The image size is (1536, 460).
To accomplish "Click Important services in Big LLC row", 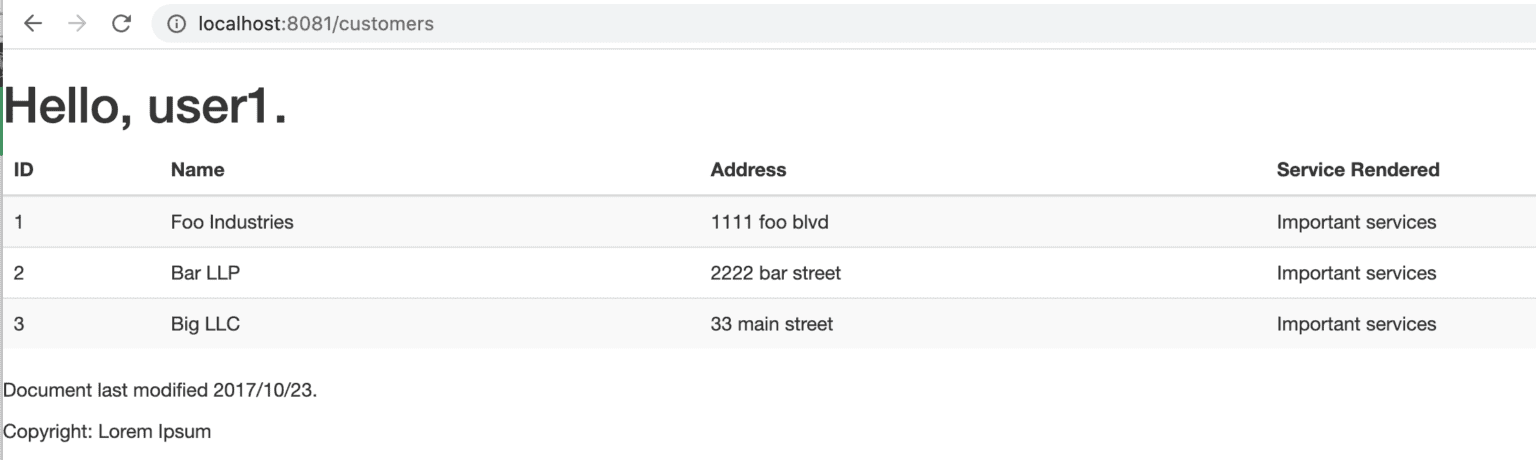I will [x=1357, y=324].
